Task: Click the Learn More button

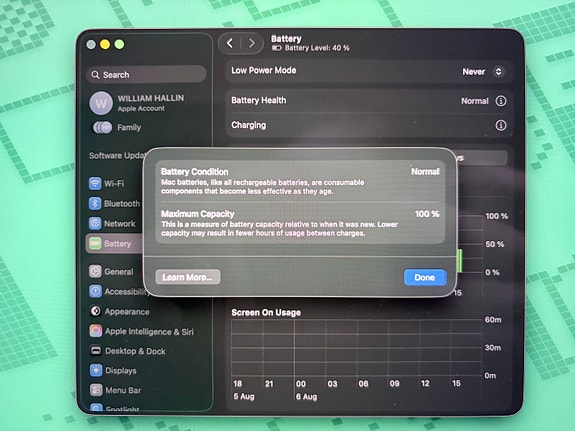Action: pyautogui.click(x=188, y=277)
